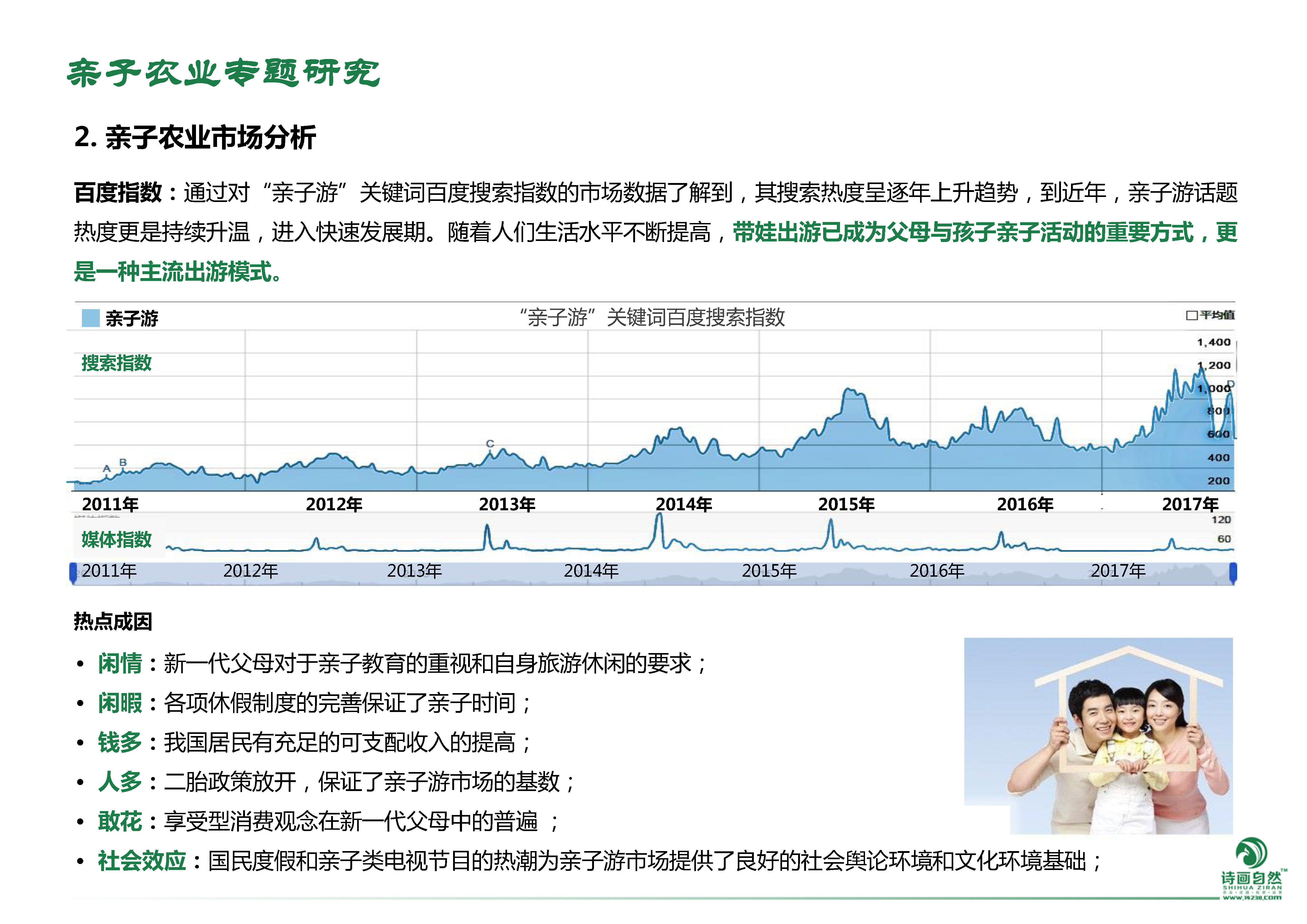1307x924 pixels.
Task: Click the blue 亲子游 legend swatch
Action: pos(91,318)
